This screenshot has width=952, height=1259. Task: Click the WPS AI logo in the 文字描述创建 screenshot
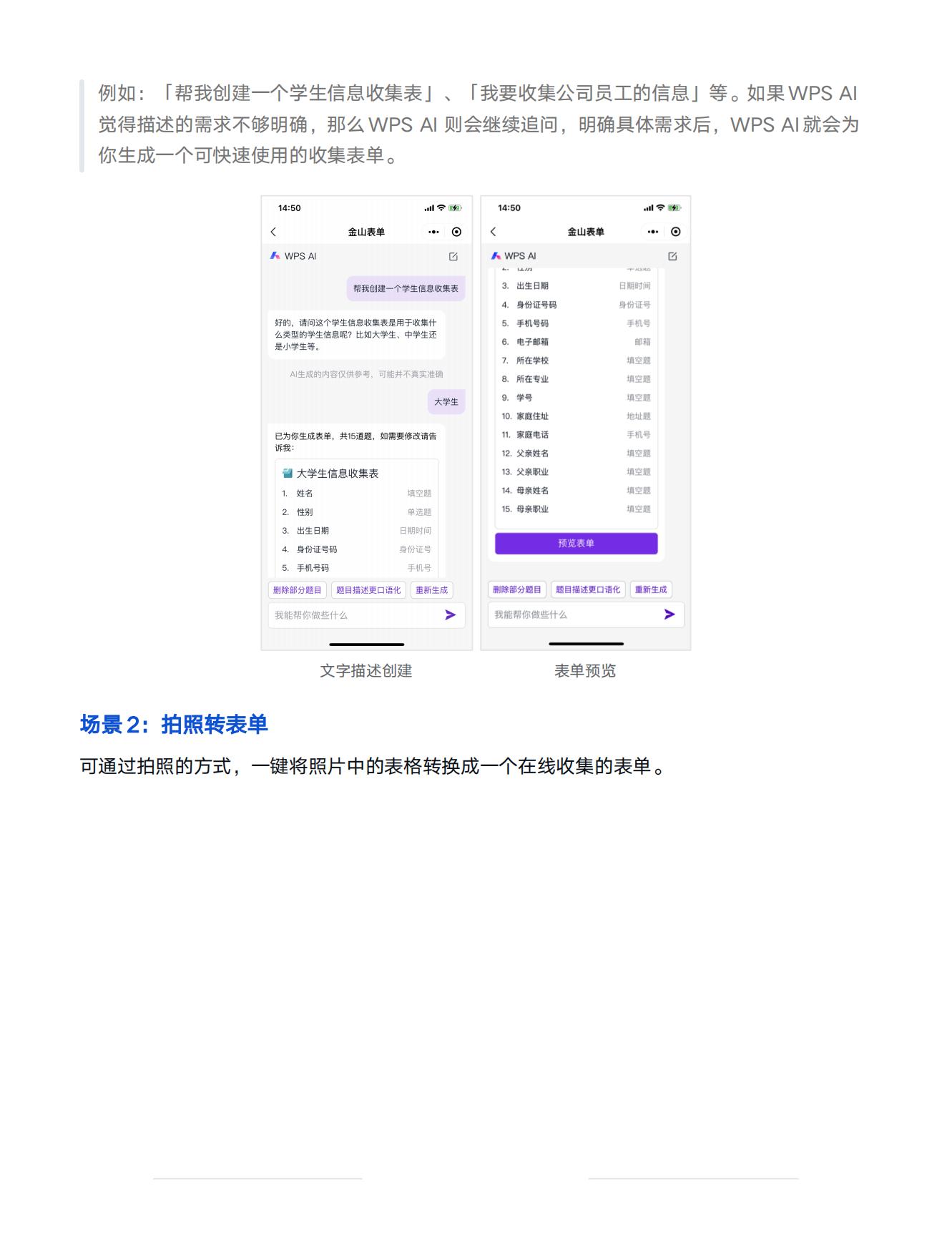pyautogui.click(x=275, y=255)
